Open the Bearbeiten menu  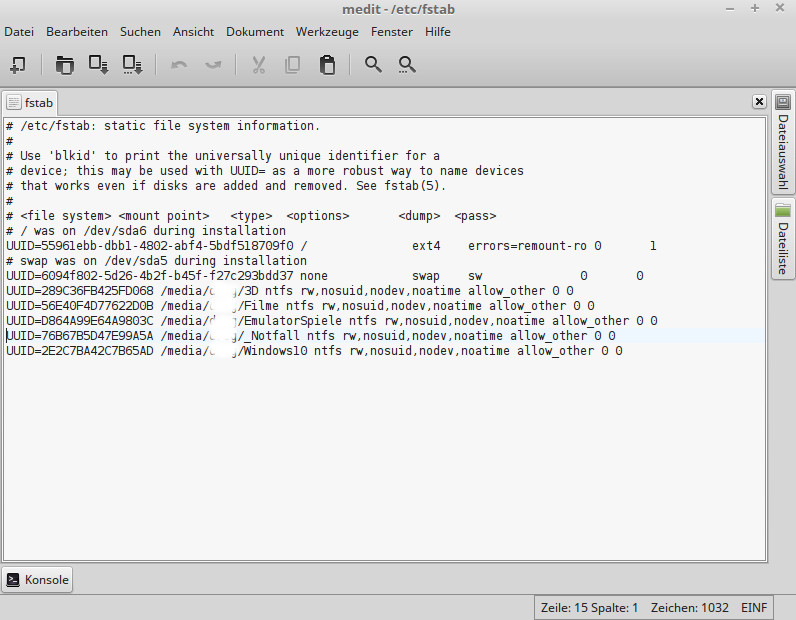coord(77,32)
